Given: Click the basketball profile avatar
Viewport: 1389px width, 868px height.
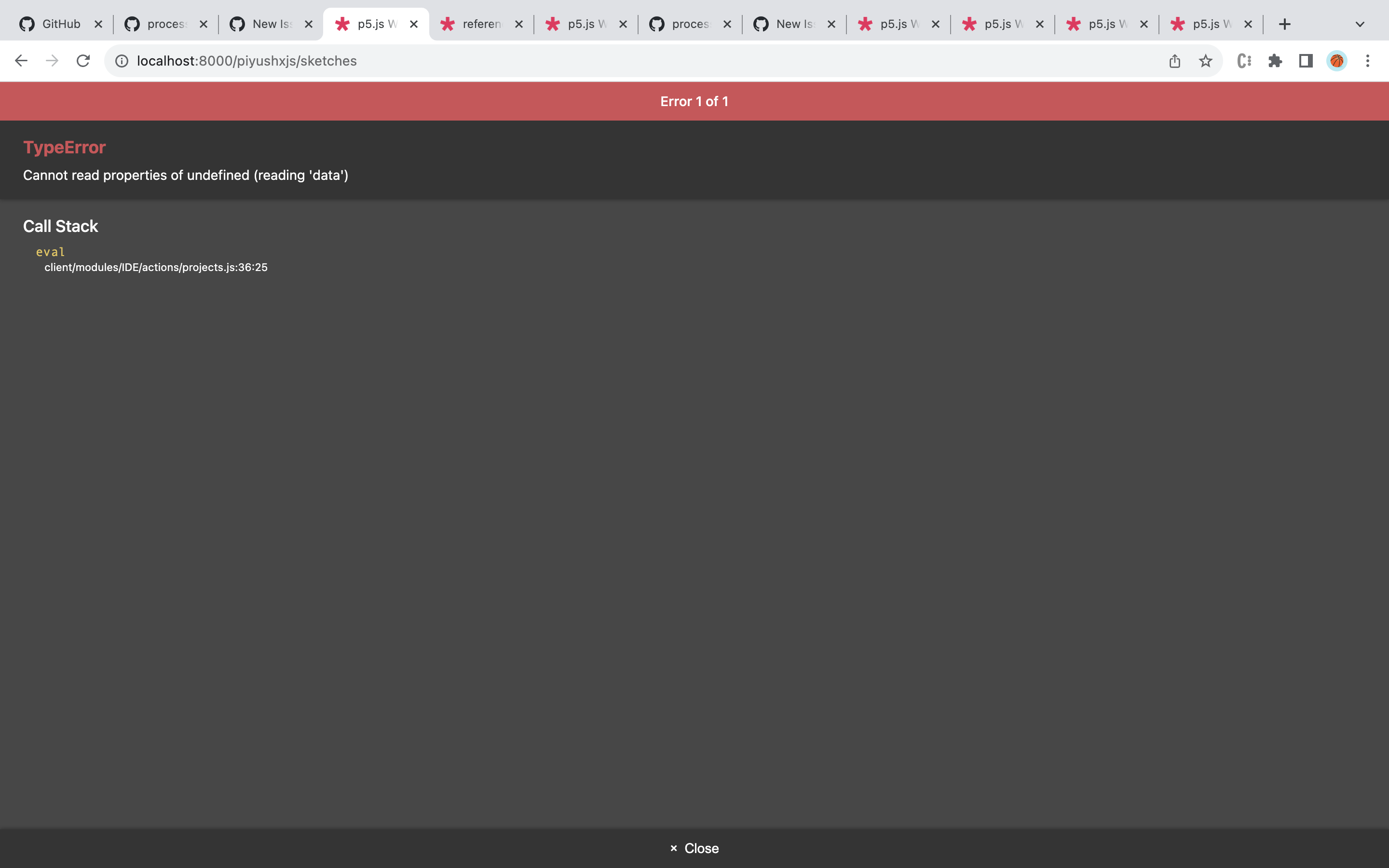Looking at the screenshot, I should [x=1335, y=60].
